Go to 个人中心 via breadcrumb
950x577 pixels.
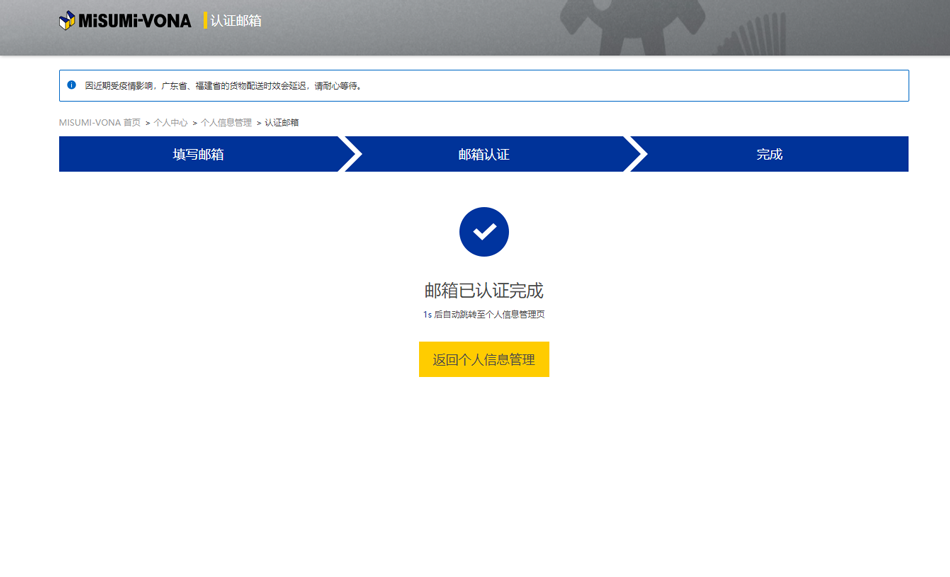170,123
